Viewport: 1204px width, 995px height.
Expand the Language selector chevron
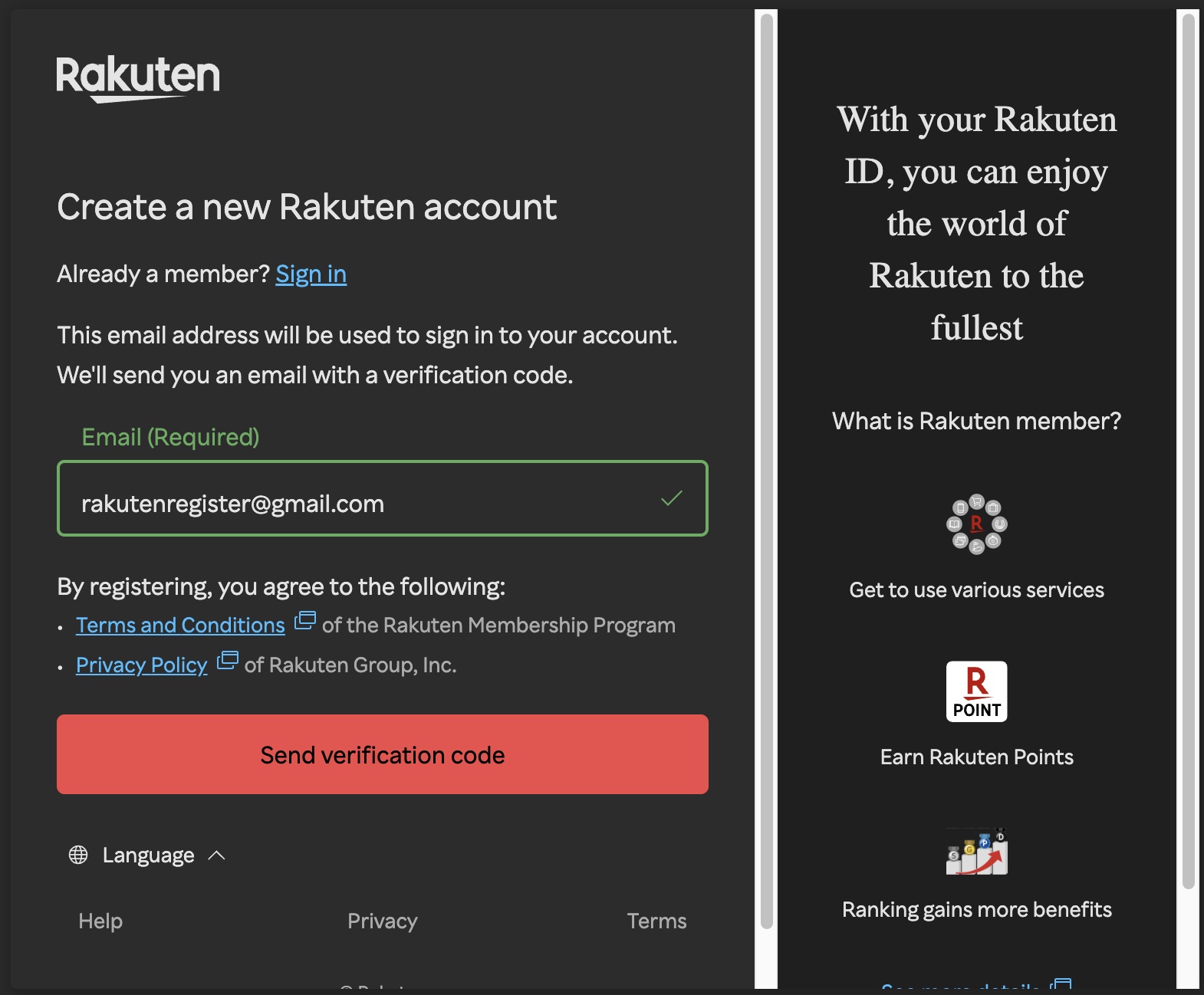217,855
